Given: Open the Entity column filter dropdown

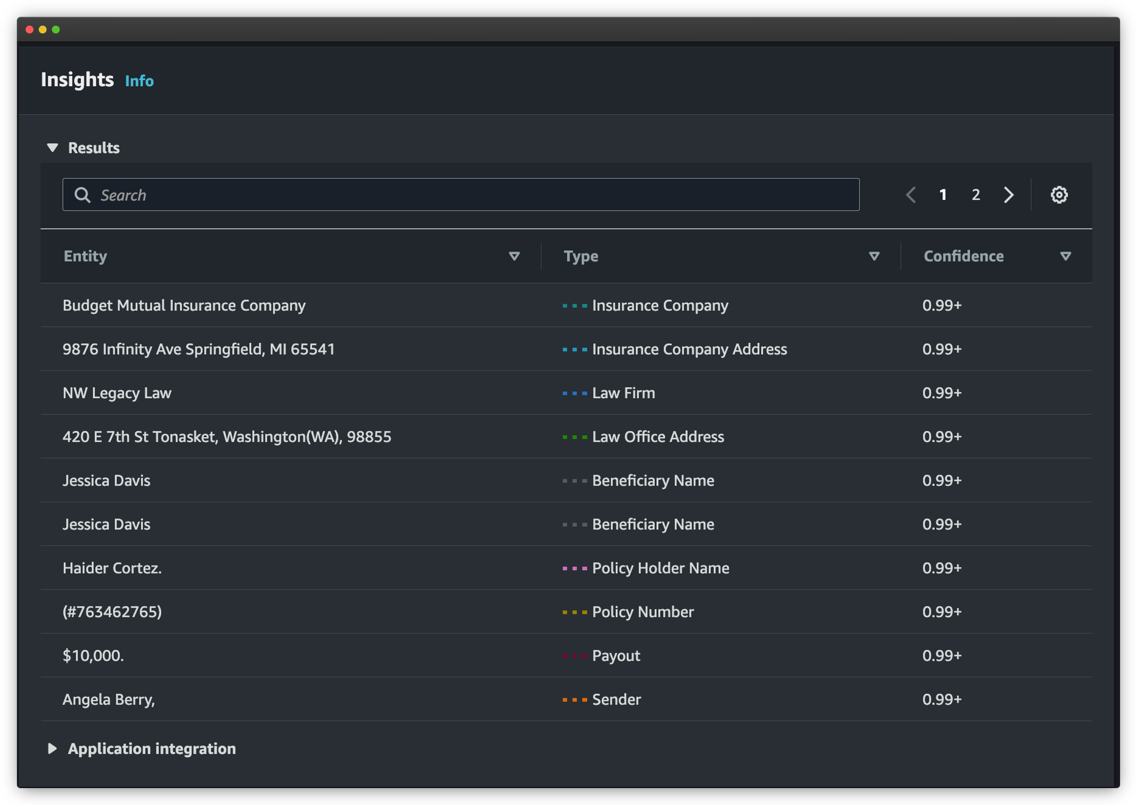Looking at the screenshot, I should tap(515, 256).
